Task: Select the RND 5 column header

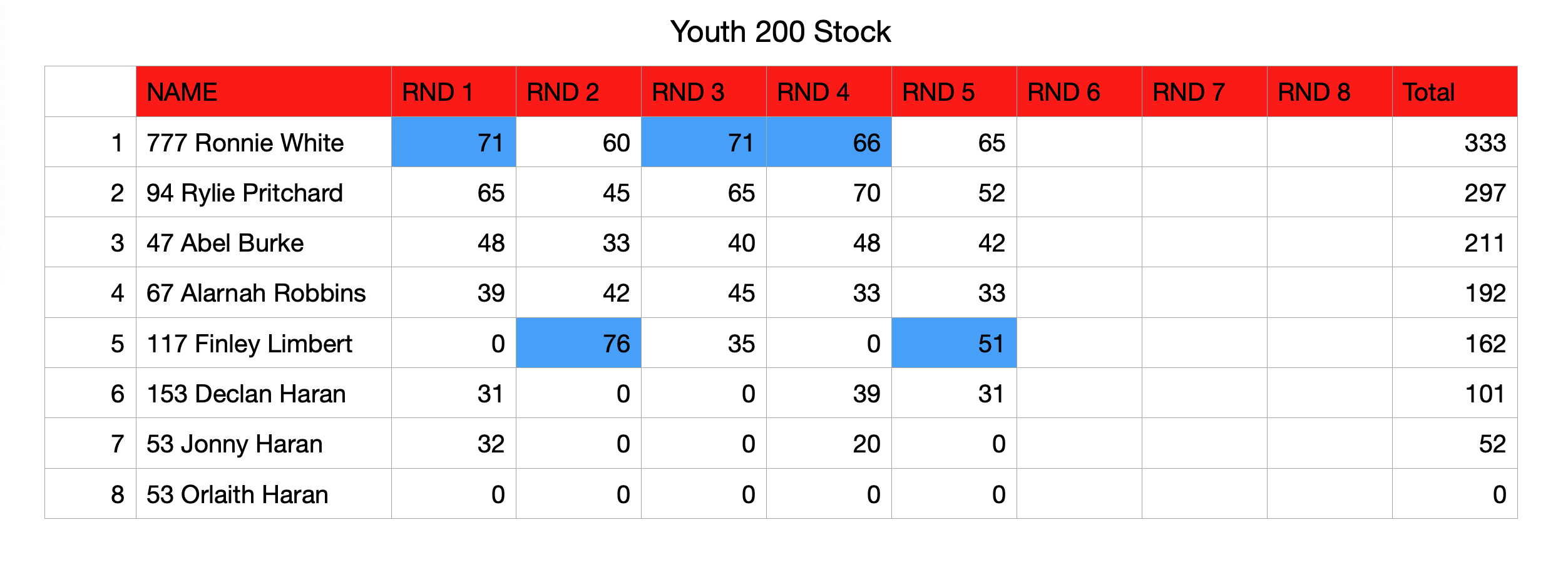Action: [x=954, y=91]
